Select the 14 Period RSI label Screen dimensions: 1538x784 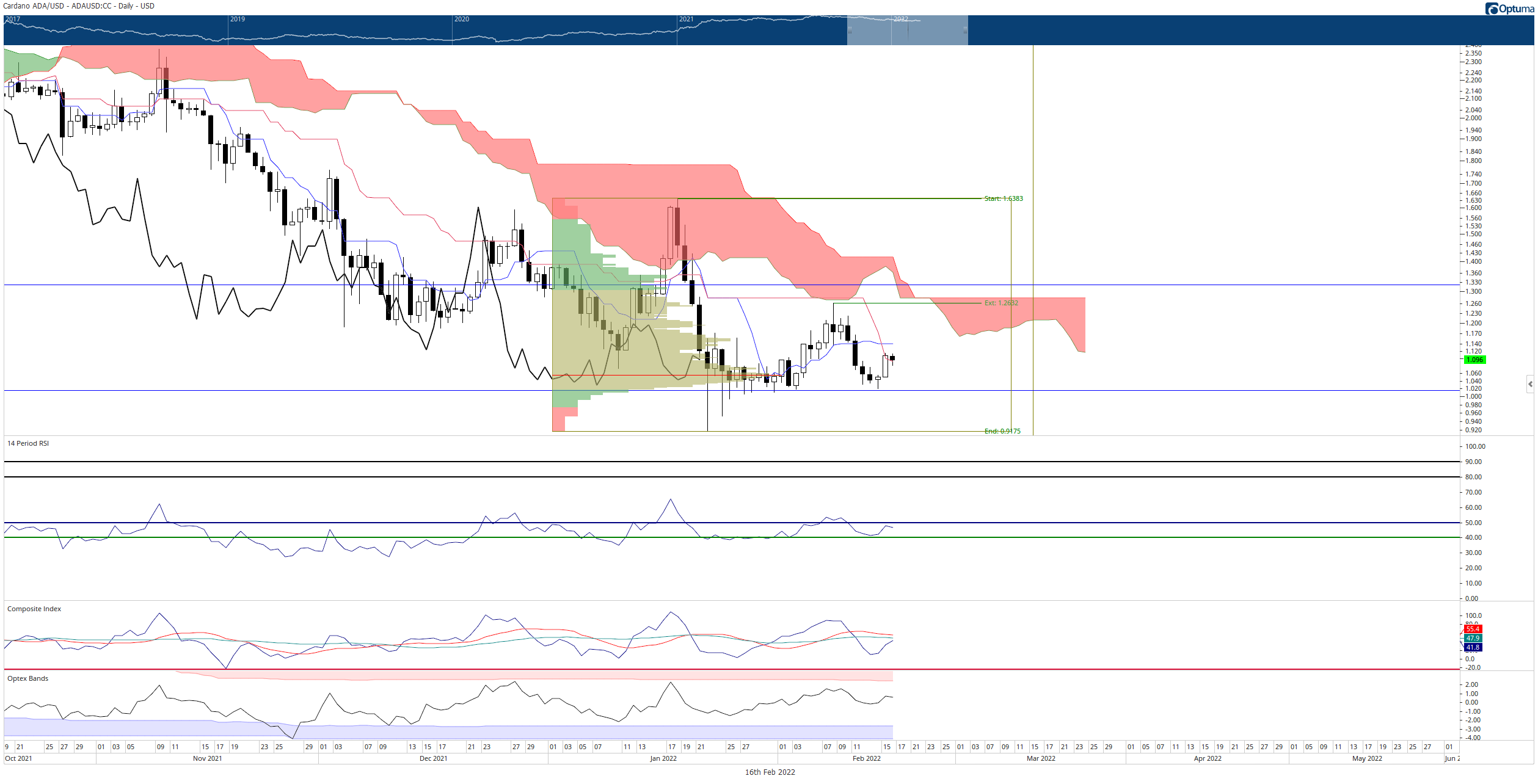(x=28, y=443)
